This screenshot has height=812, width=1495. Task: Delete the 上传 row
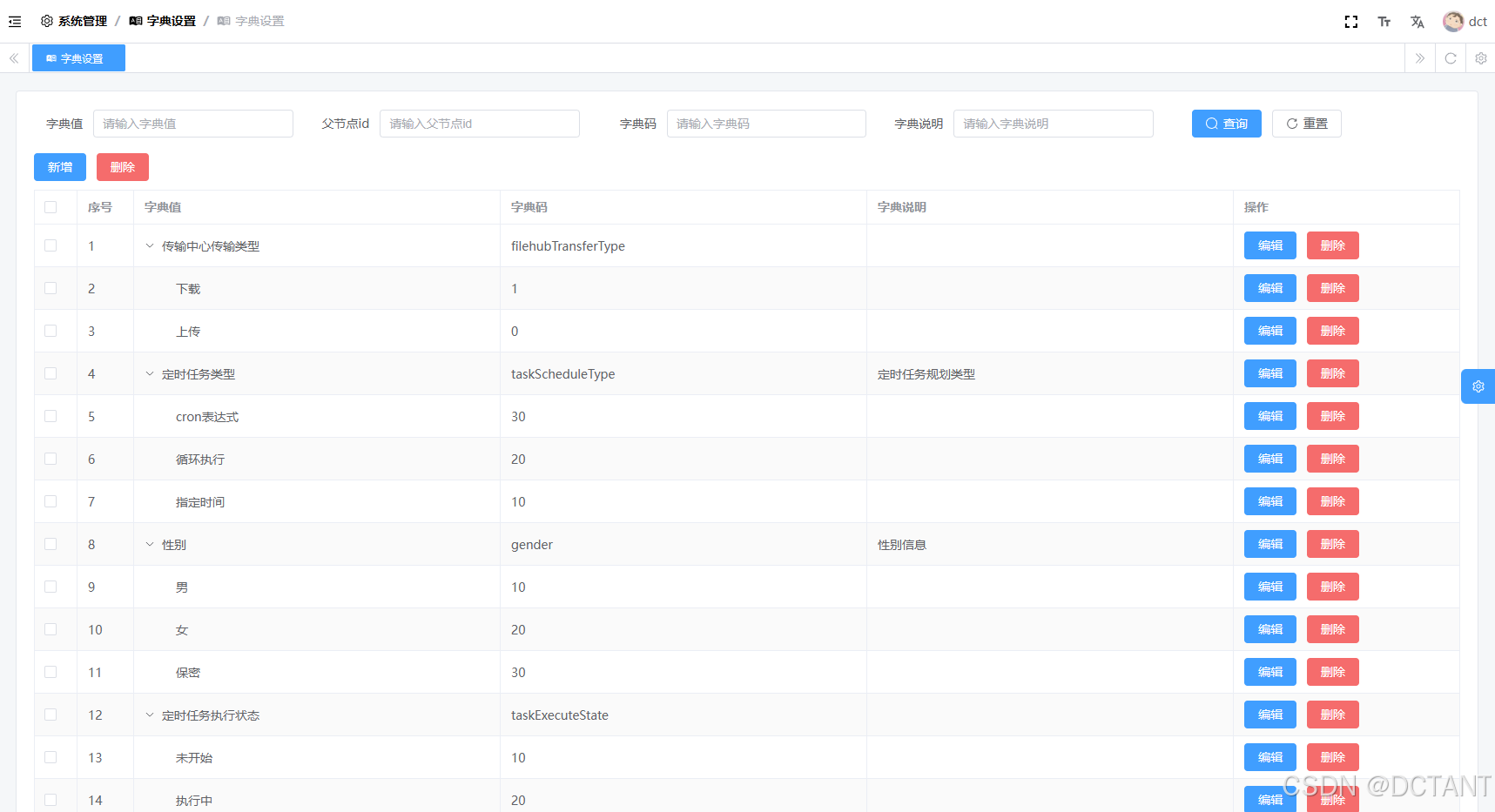pos(1333,331)
